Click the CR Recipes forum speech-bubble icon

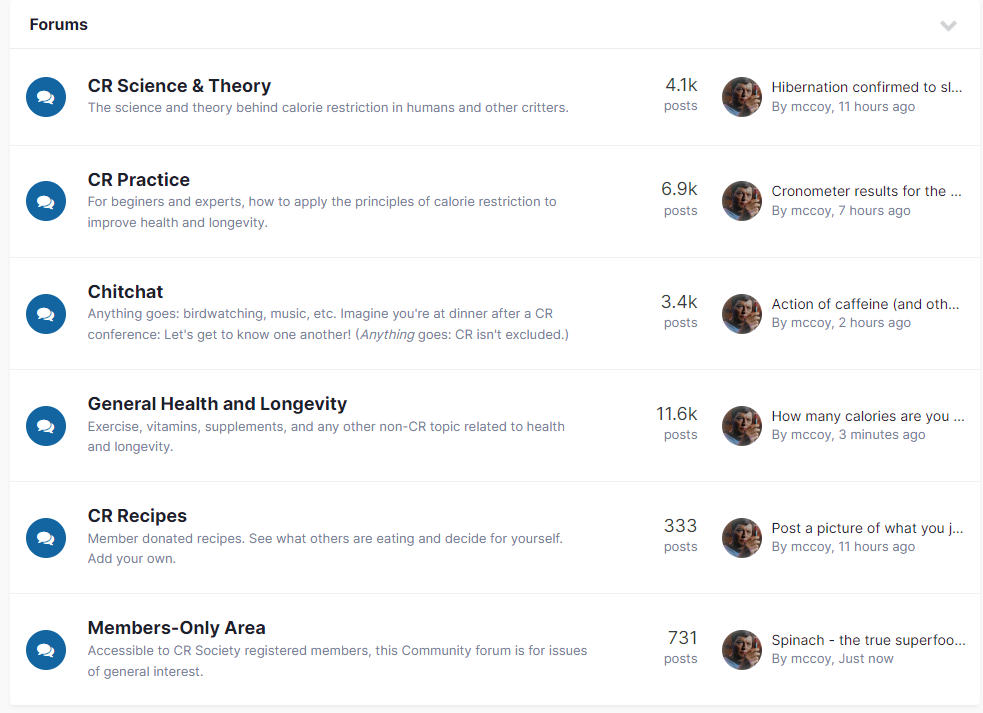pos(46,538)
